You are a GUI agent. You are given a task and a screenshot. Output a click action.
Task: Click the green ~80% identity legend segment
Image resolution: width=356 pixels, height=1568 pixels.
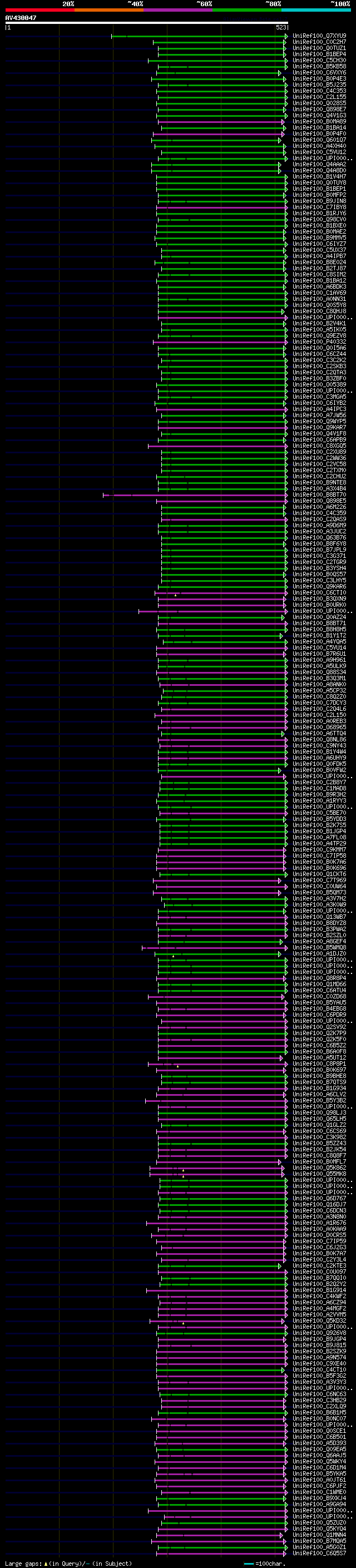(247, 10)
